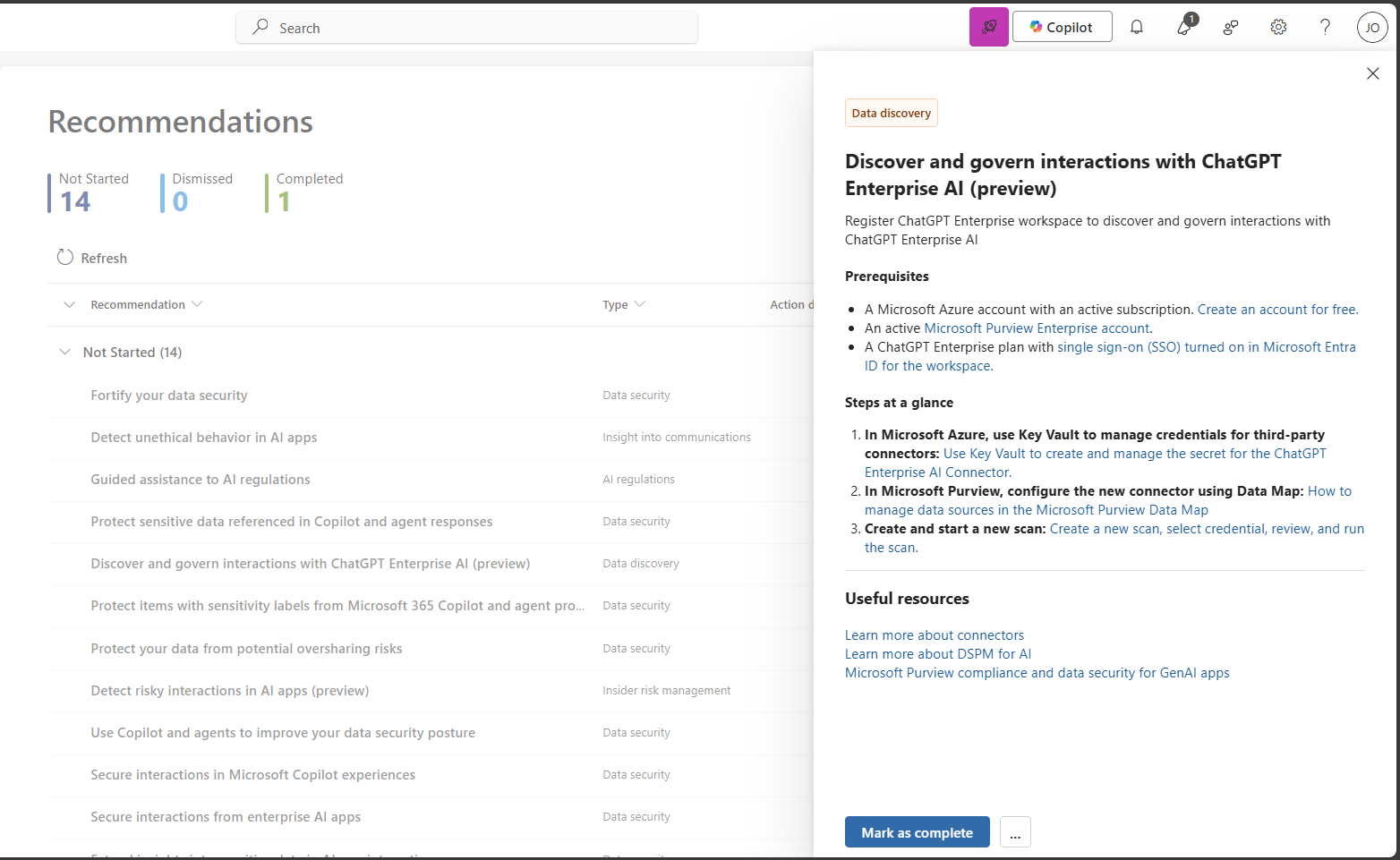Viewport: 1400px width, 860px height.
Task: Click the Mark as complete button
Action: (x=918, y=832)
